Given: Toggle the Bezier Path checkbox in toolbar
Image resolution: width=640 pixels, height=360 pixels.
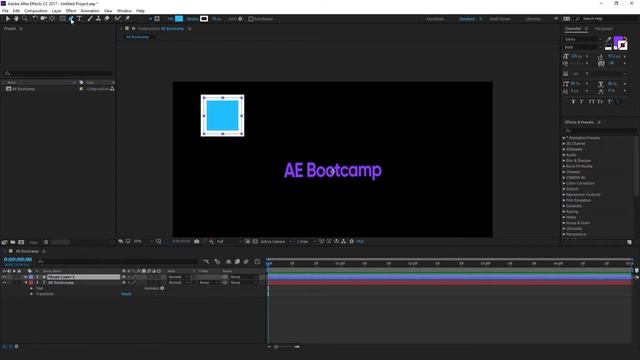Looking at the screenshot, I should [251, 19].
